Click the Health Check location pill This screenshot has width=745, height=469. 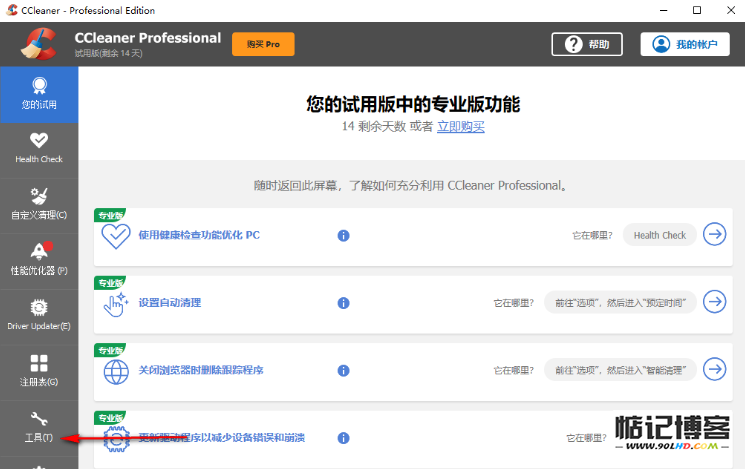[659, 235]
